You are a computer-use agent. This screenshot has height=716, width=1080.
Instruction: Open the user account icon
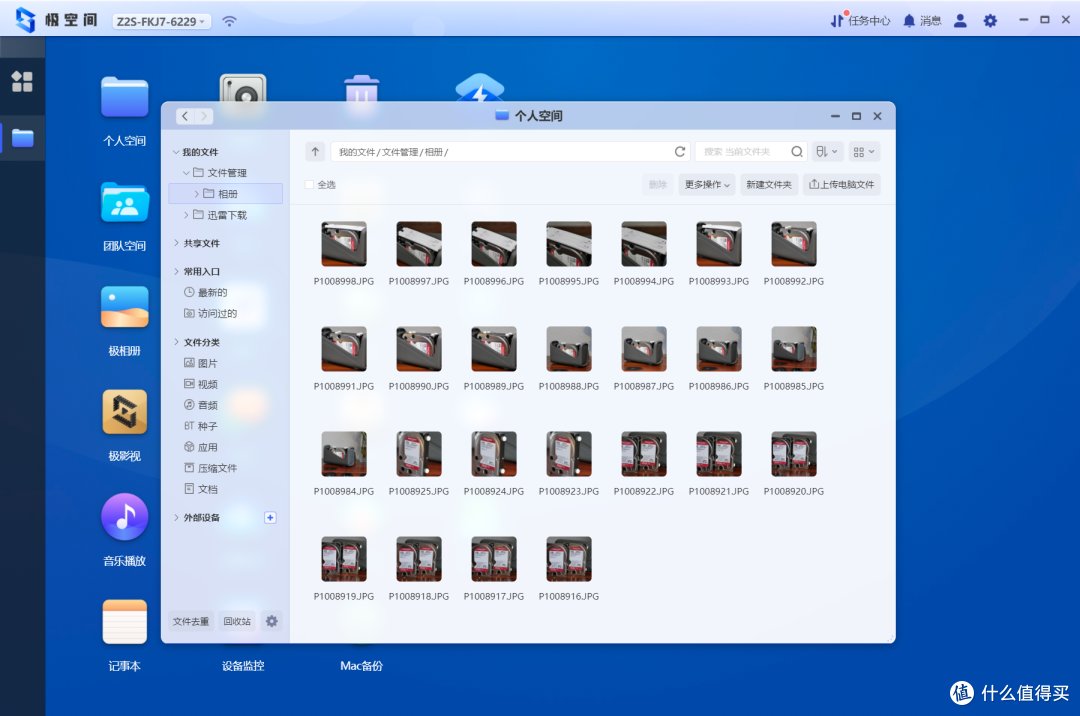pos(960,21)
